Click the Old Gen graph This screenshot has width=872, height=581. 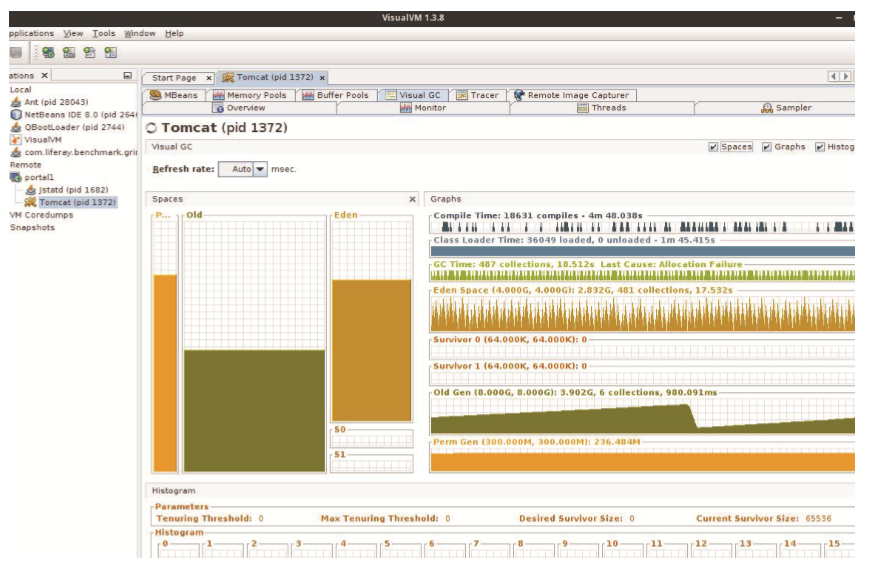coord(642,416)
